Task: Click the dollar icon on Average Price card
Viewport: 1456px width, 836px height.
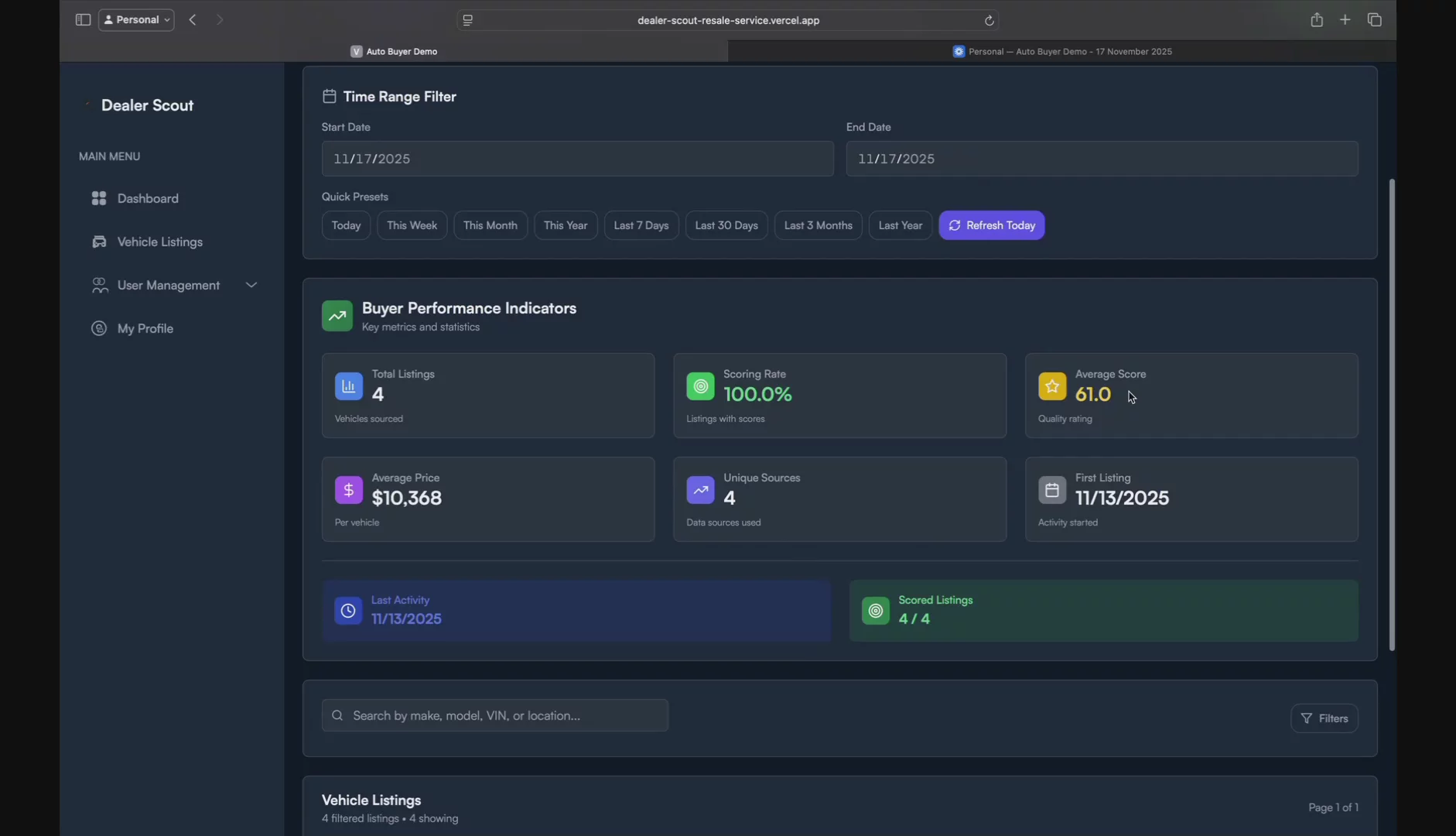Action: point(348,489)
